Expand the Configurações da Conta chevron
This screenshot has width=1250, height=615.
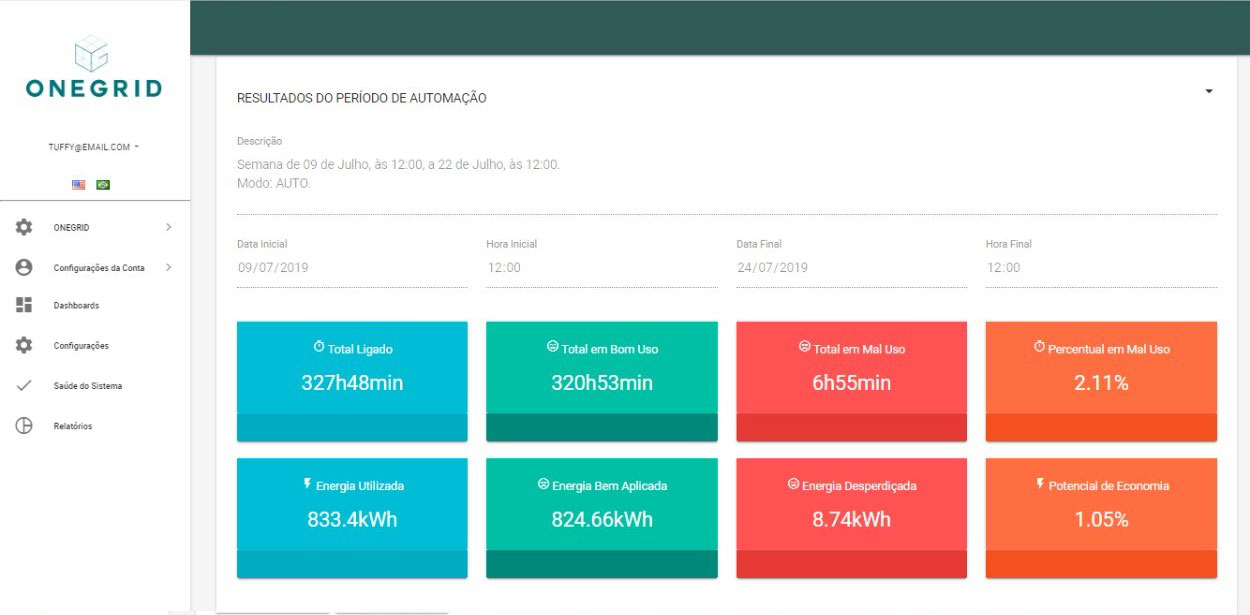[168, 267]
